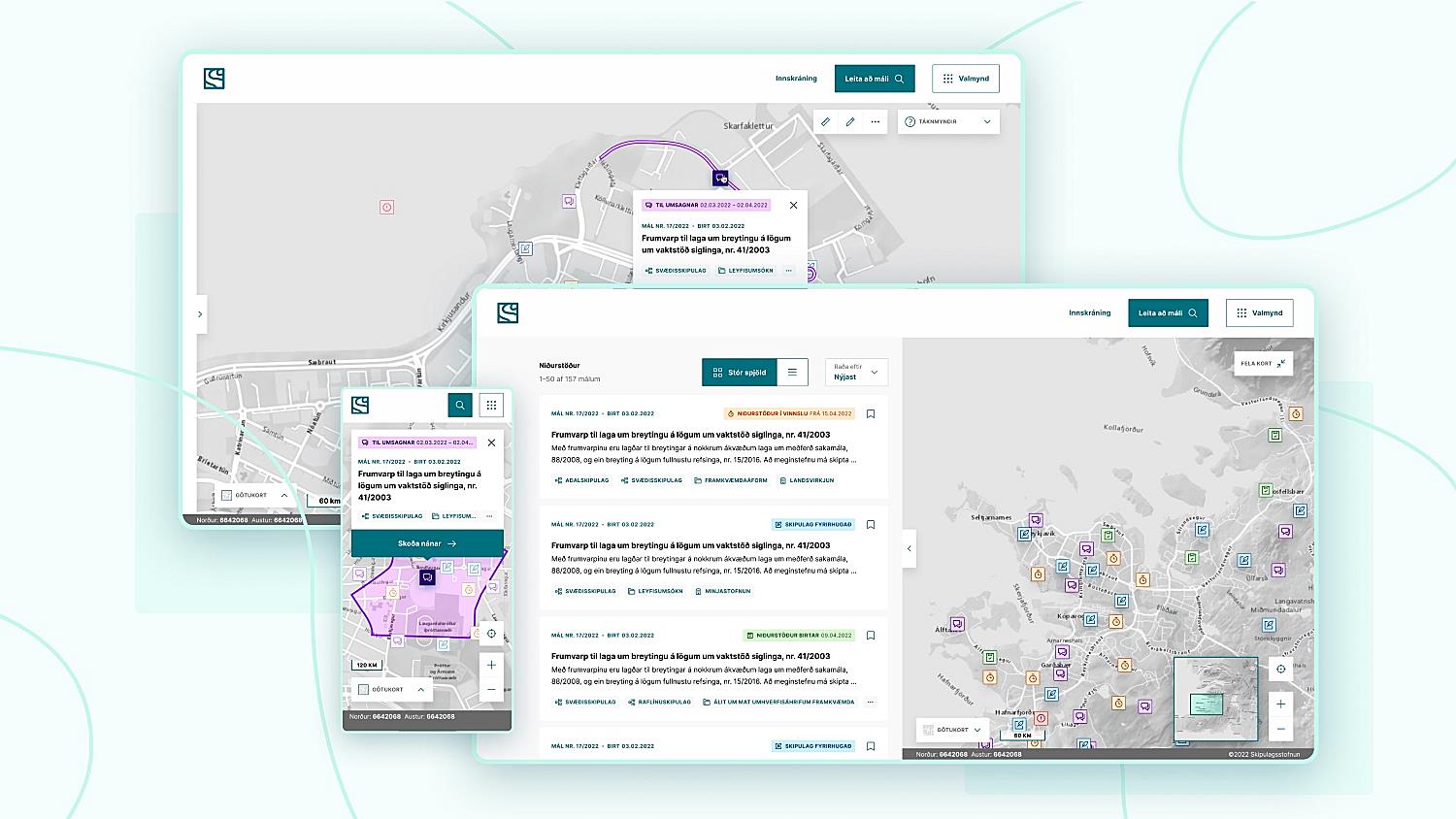This screenshot has width=1456, height=819.
Task: Bookmark the first result card
Action: click(x=871, y=414)
